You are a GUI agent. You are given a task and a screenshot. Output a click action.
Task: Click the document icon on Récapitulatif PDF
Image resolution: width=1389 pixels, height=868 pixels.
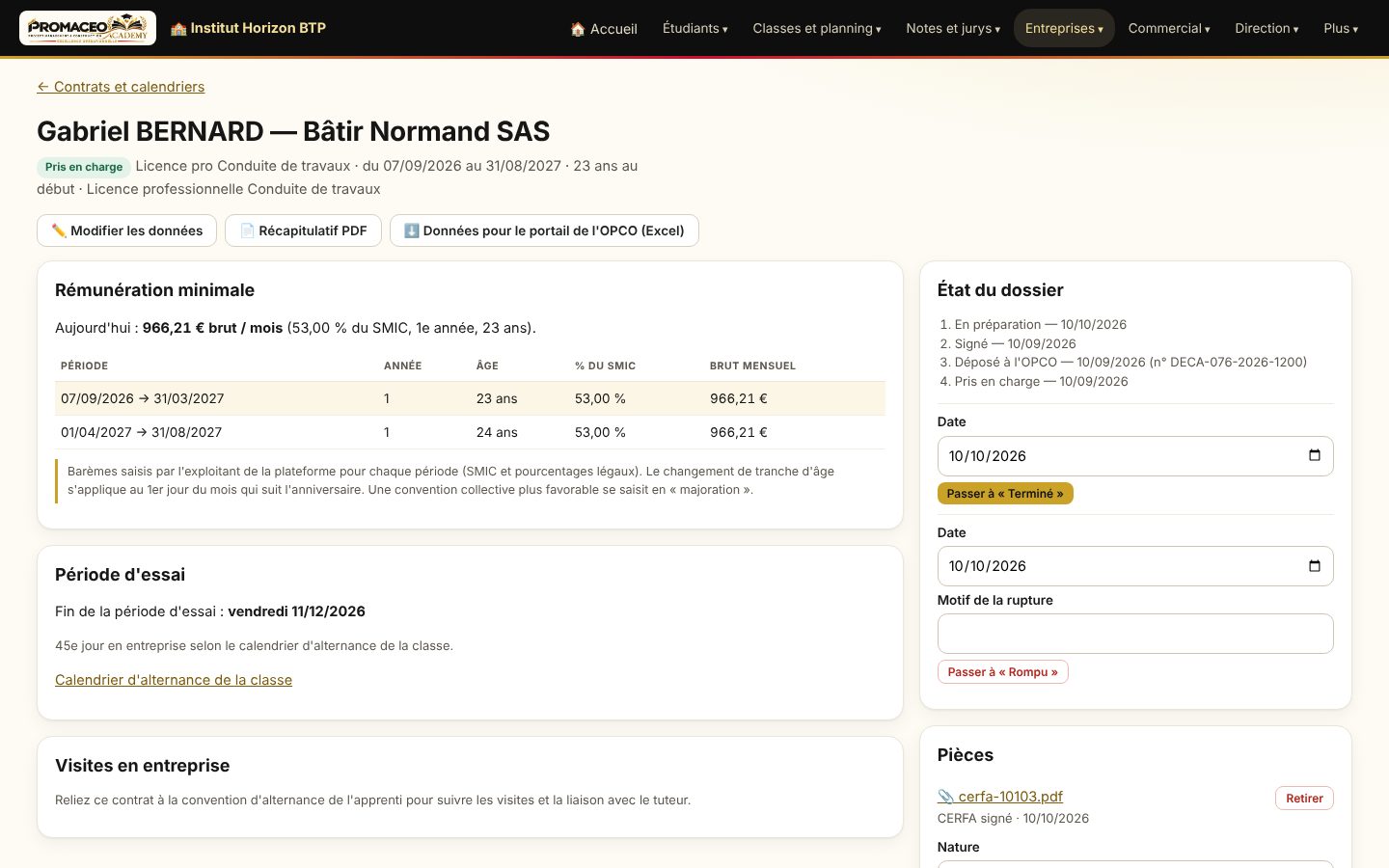[247, 231]
